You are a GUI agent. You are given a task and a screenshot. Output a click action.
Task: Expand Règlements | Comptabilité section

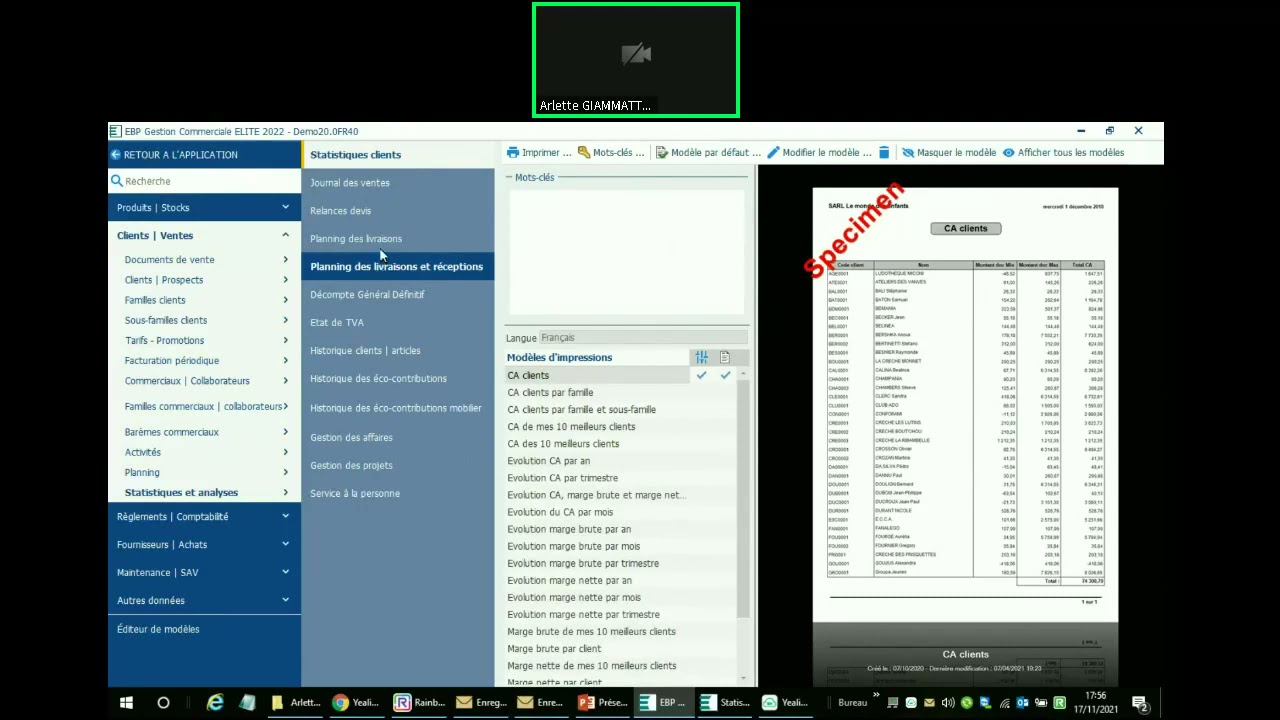pyautogui.click(x=285, y=517)
